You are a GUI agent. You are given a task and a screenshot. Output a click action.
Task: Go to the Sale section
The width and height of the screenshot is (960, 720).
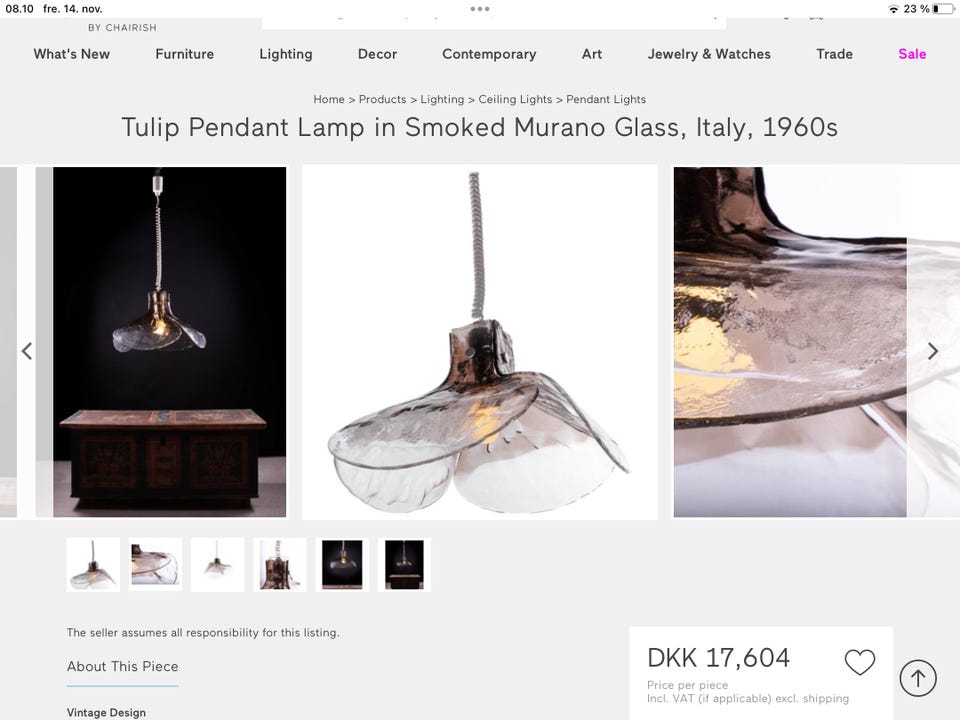[x=912, y=54]
